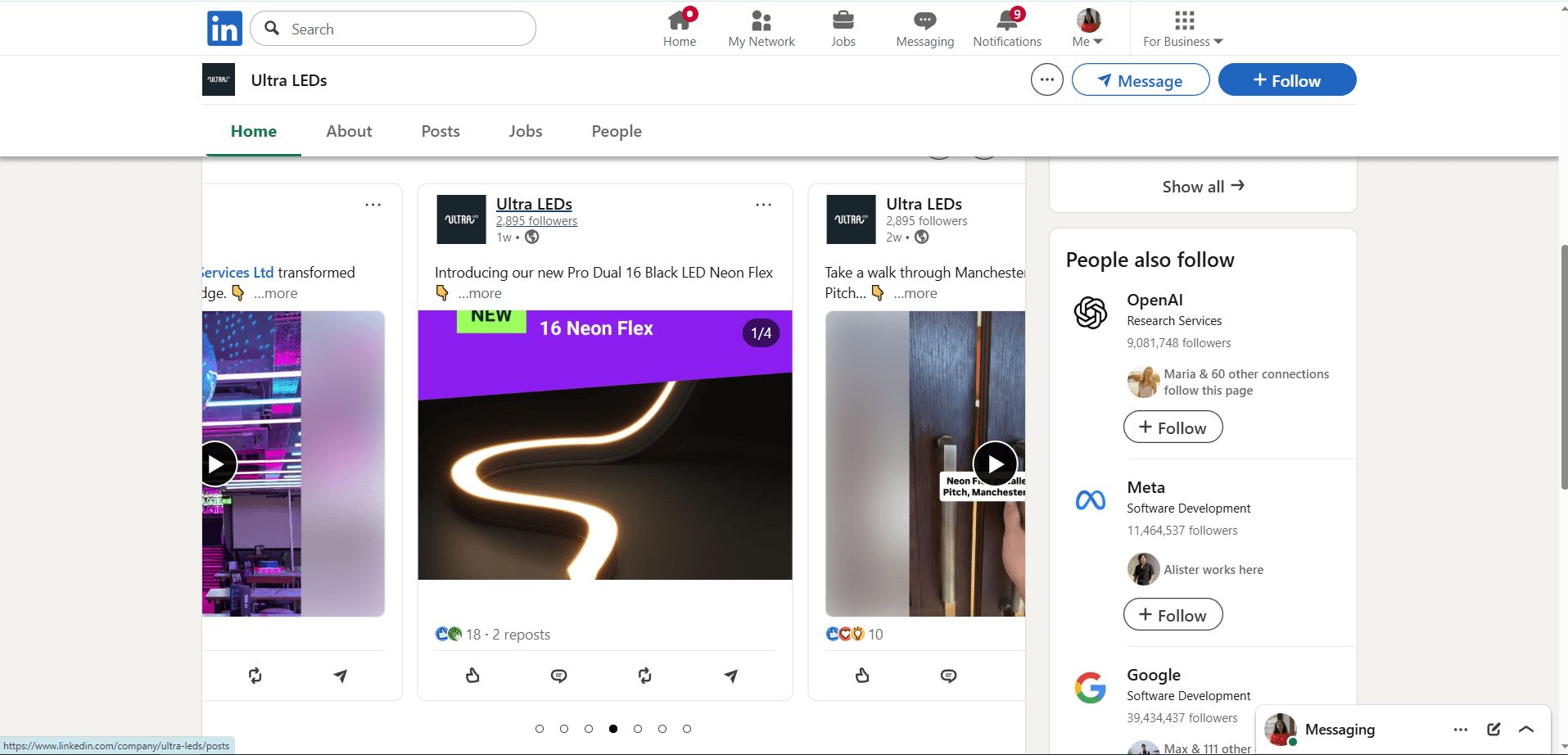Repost the Neon Flex post via repost icon
The image size is (1568, 755).
click(x=644, y=675)
